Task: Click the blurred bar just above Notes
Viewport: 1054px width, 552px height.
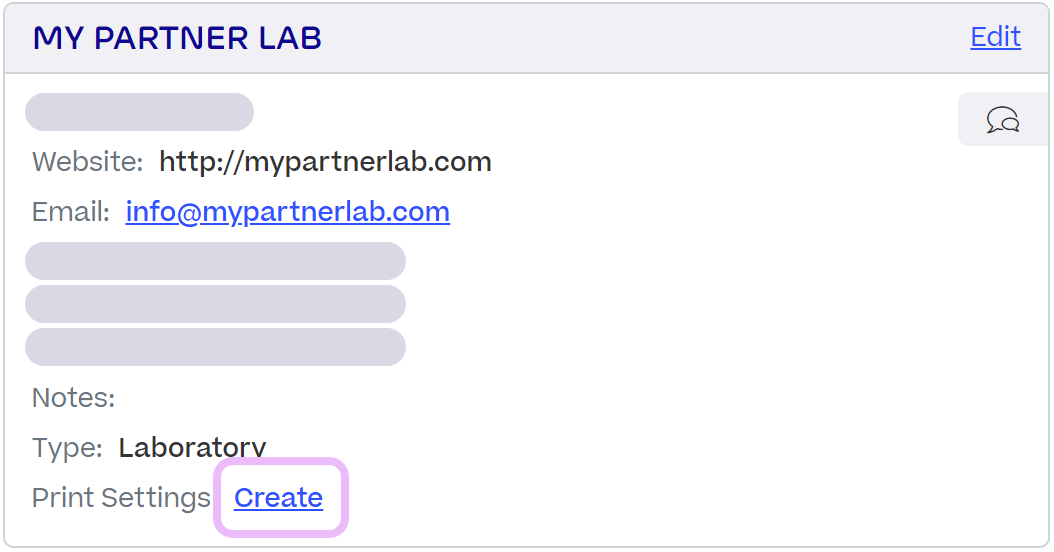Action: point(215,347)
